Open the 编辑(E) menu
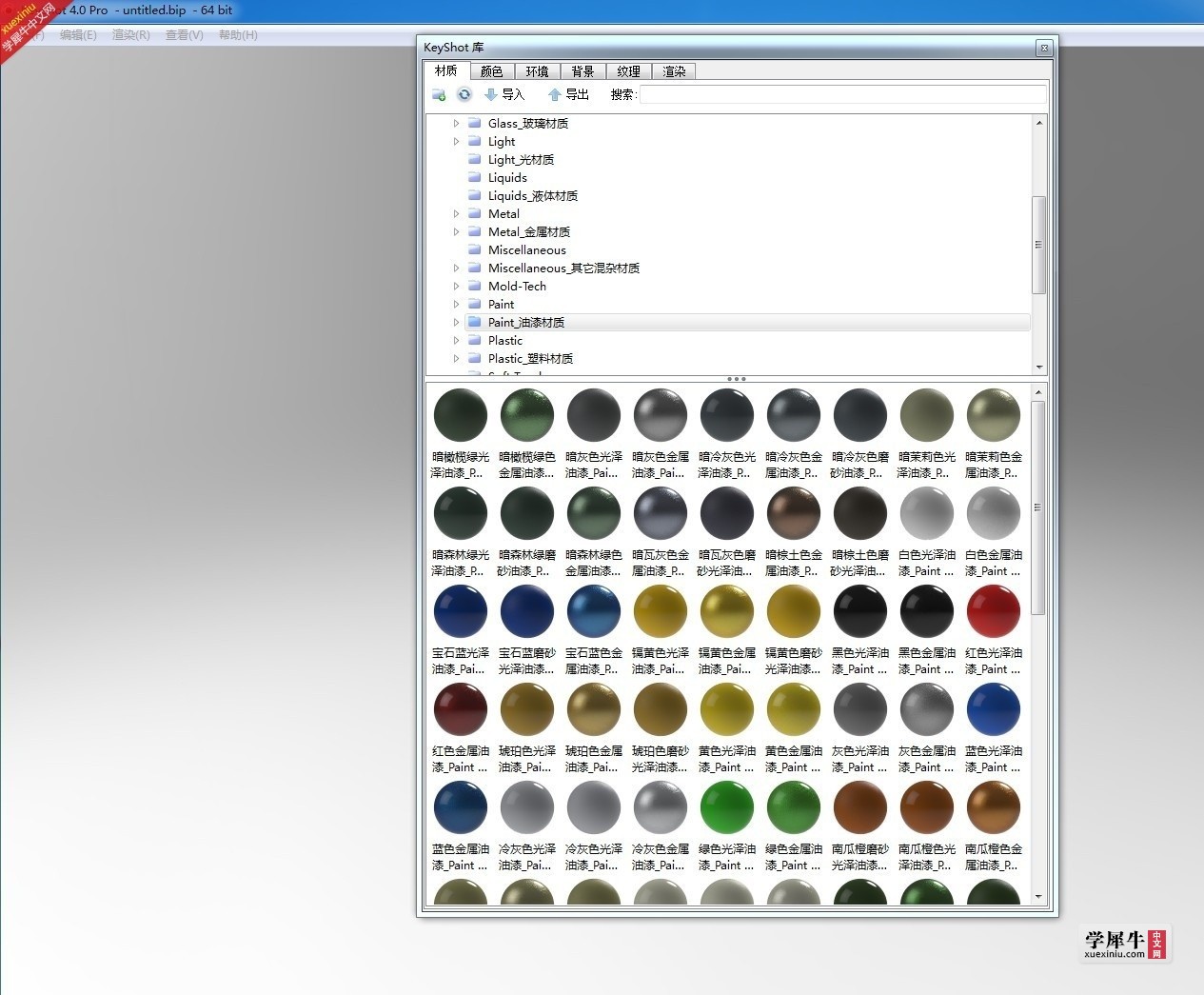The width and height of the screenshot is (1204, 995). click(x=78, y=35)
